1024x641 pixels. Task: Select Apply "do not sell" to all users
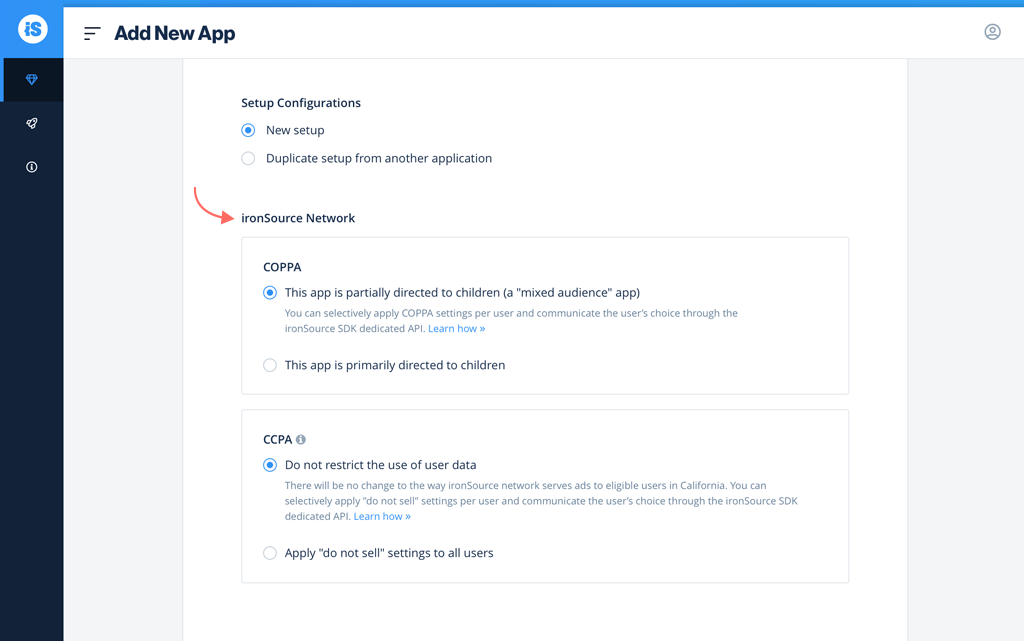pyautogui.click(x=270, y=553)
